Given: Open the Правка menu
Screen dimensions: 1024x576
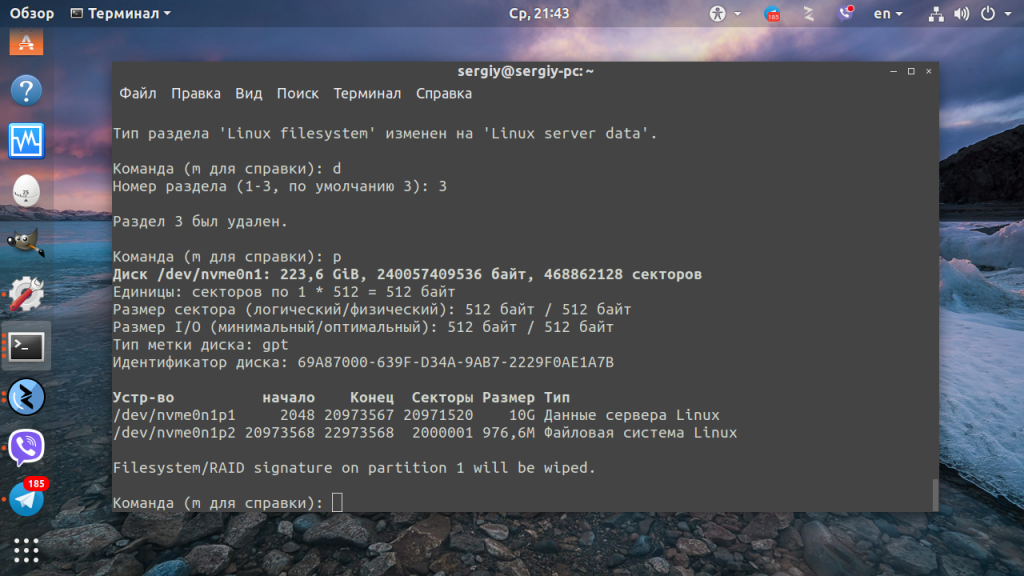Looking at the screenshot, I should point(196,93).
